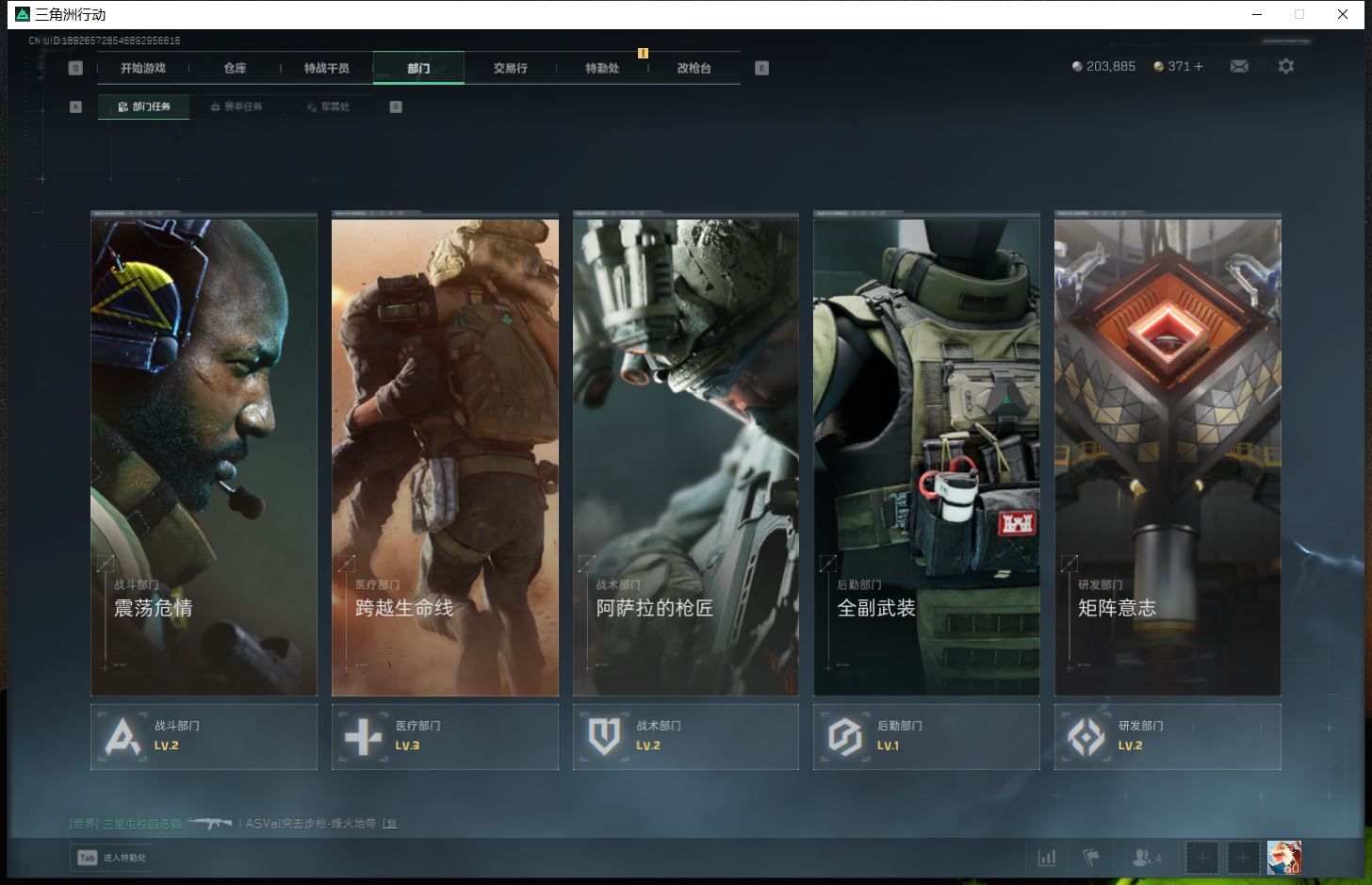
Task: Open the settings gear icon
Action: coord(1285,66)
